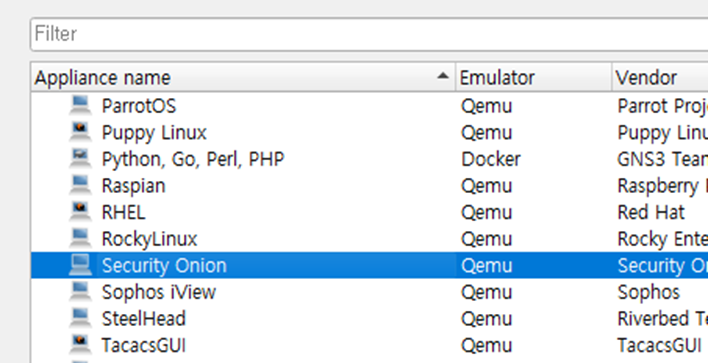Click the Raspian computer icon
Image resolution: width=708 pixels, height=363 pixels.
point(80,186)
